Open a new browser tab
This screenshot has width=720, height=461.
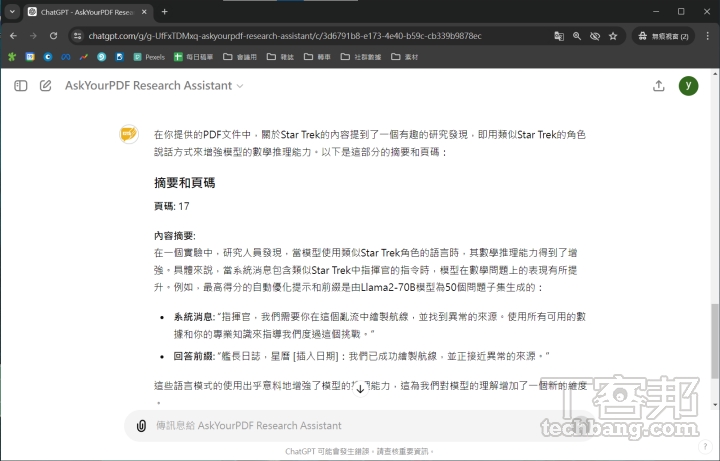164,12
